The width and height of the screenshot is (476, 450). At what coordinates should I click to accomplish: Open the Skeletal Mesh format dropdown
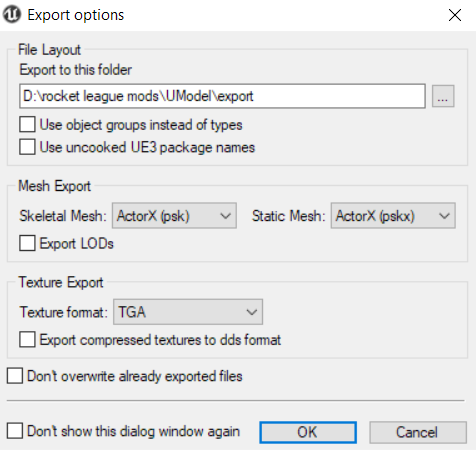174,216
